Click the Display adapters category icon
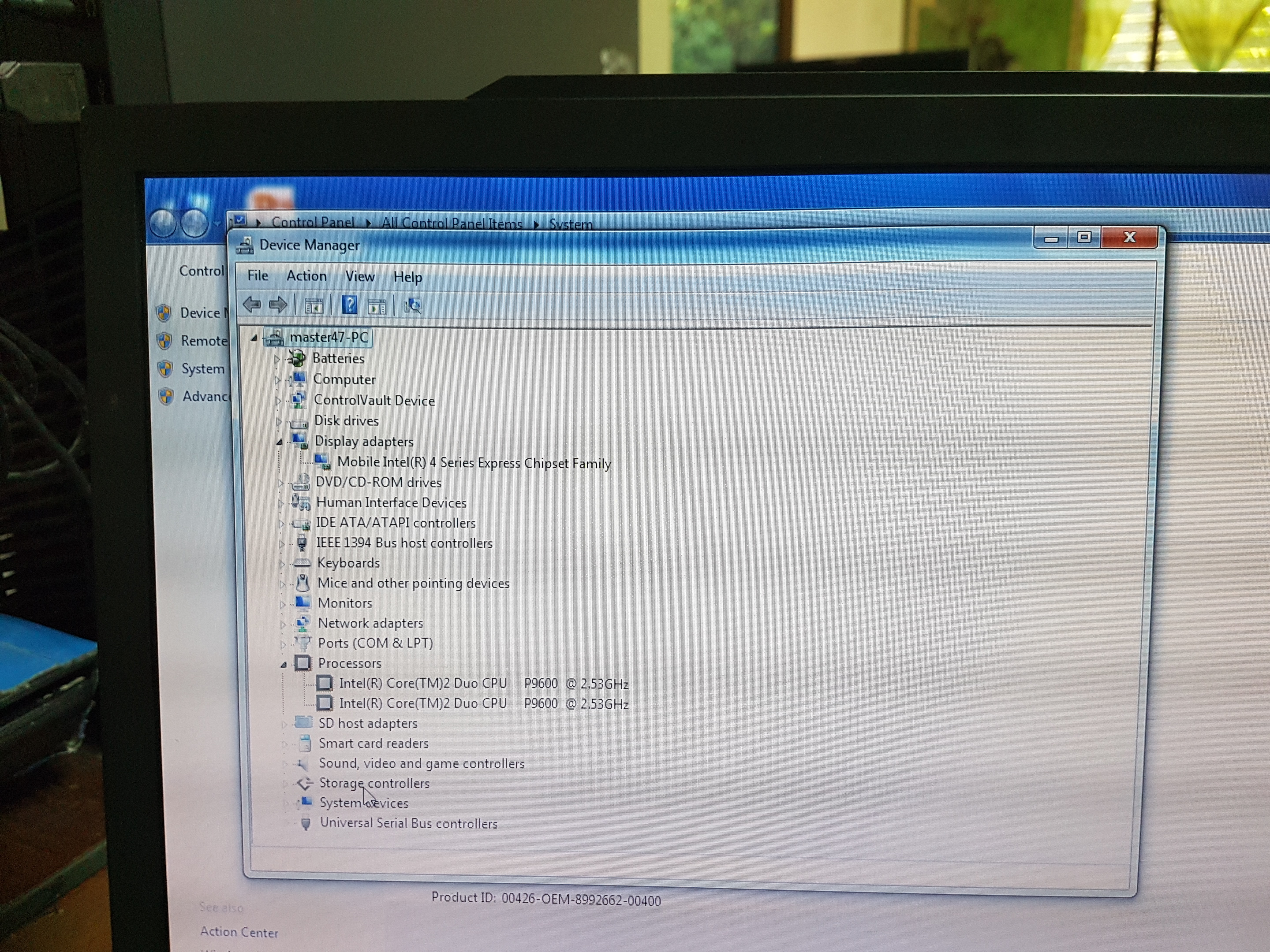Image resolution: width=1270 pixels, height=952 pixels. click(299, 441)
